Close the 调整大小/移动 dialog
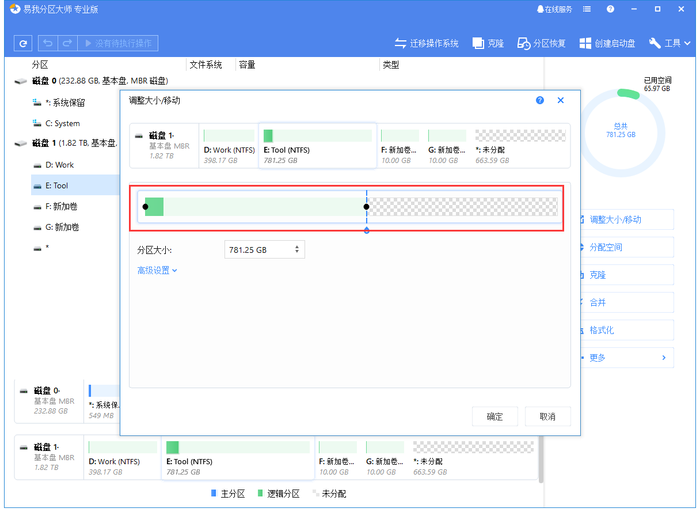 (561, 101)
